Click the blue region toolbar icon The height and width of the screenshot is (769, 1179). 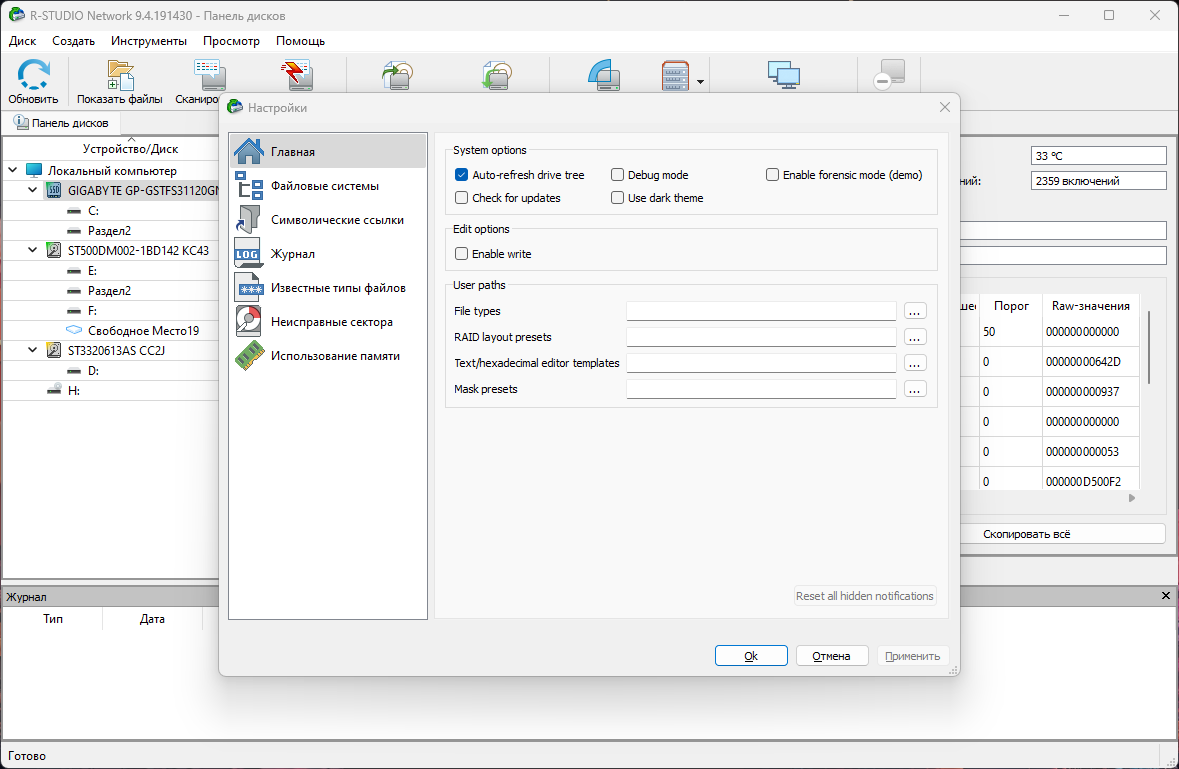click(x=604, y=75)
